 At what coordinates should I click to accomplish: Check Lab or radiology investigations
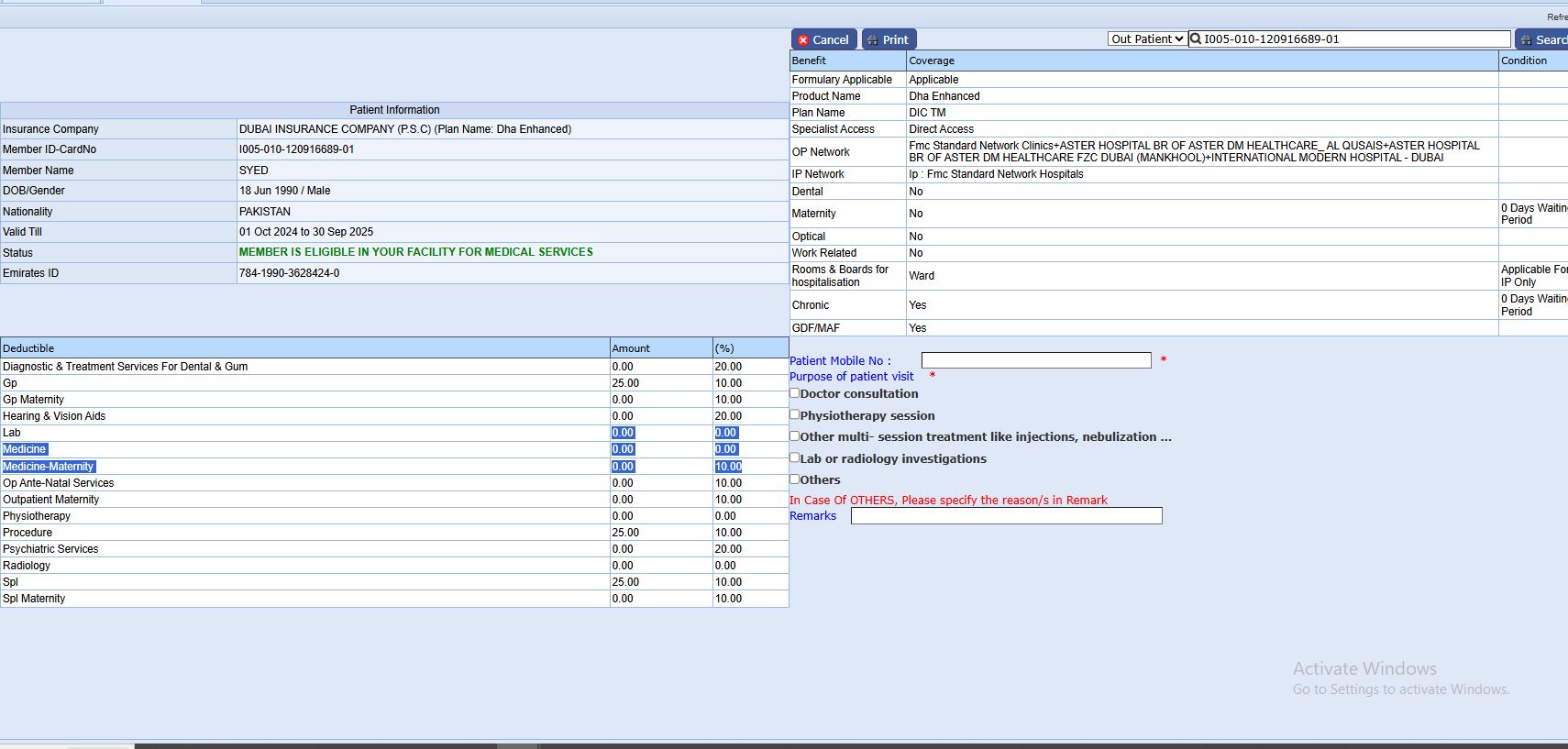pos(795,457)
